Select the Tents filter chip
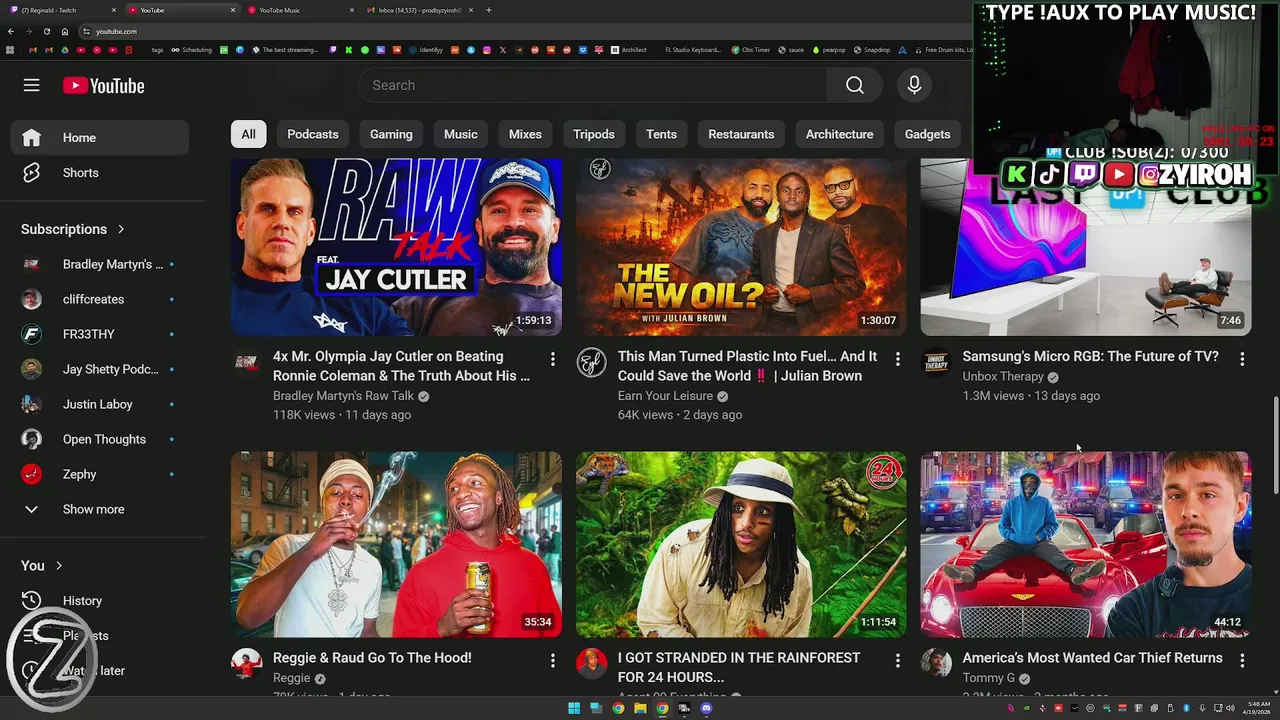The image size is (1280, 720). [661, 134]
